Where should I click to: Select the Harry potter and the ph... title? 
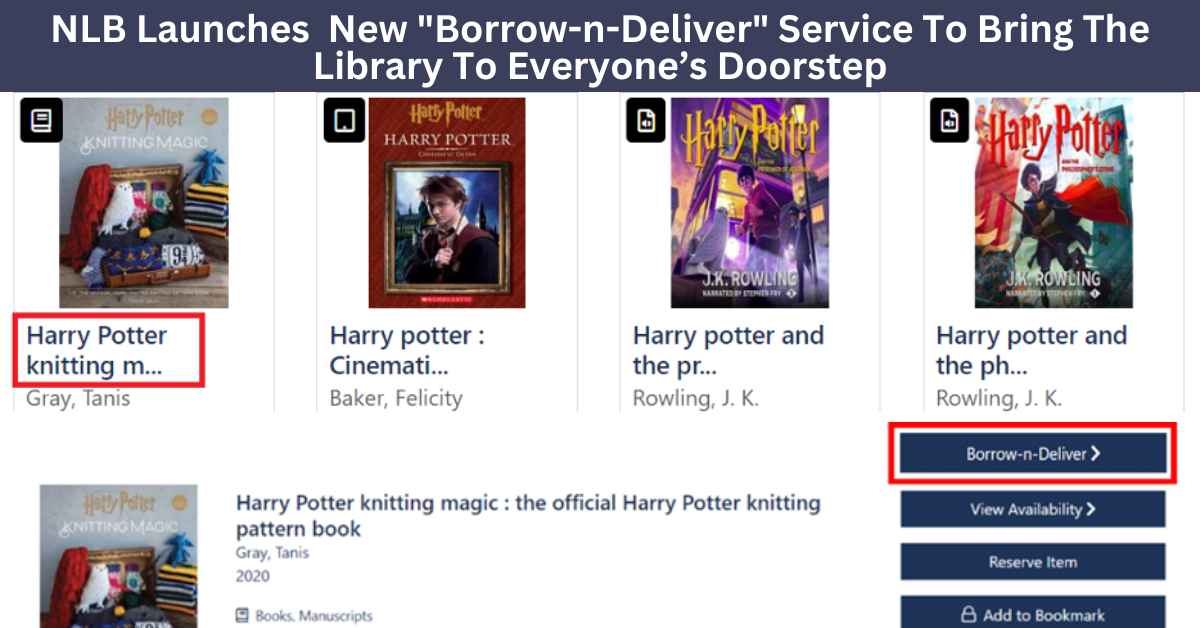1031,350
